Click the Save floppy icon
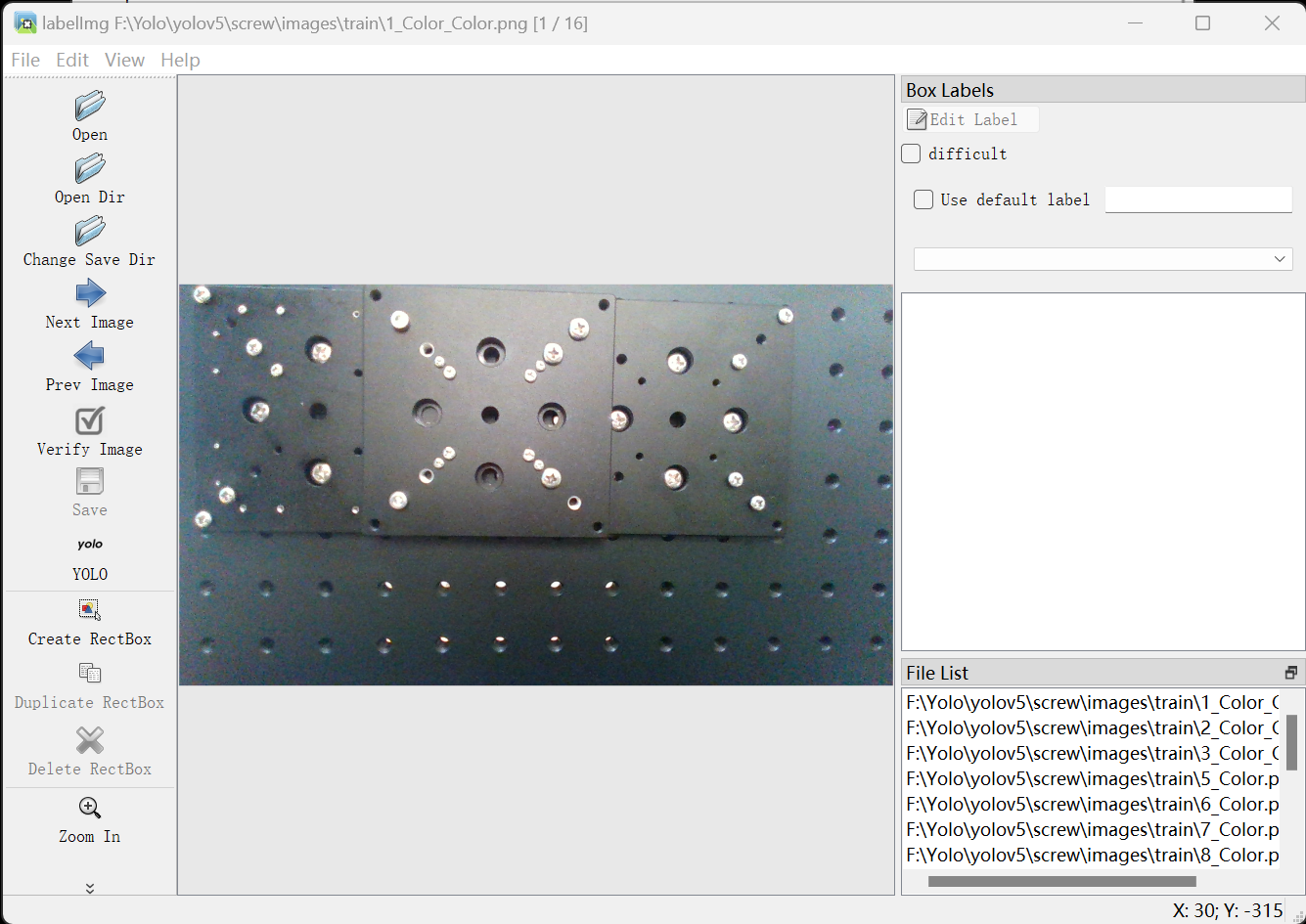 90,481
